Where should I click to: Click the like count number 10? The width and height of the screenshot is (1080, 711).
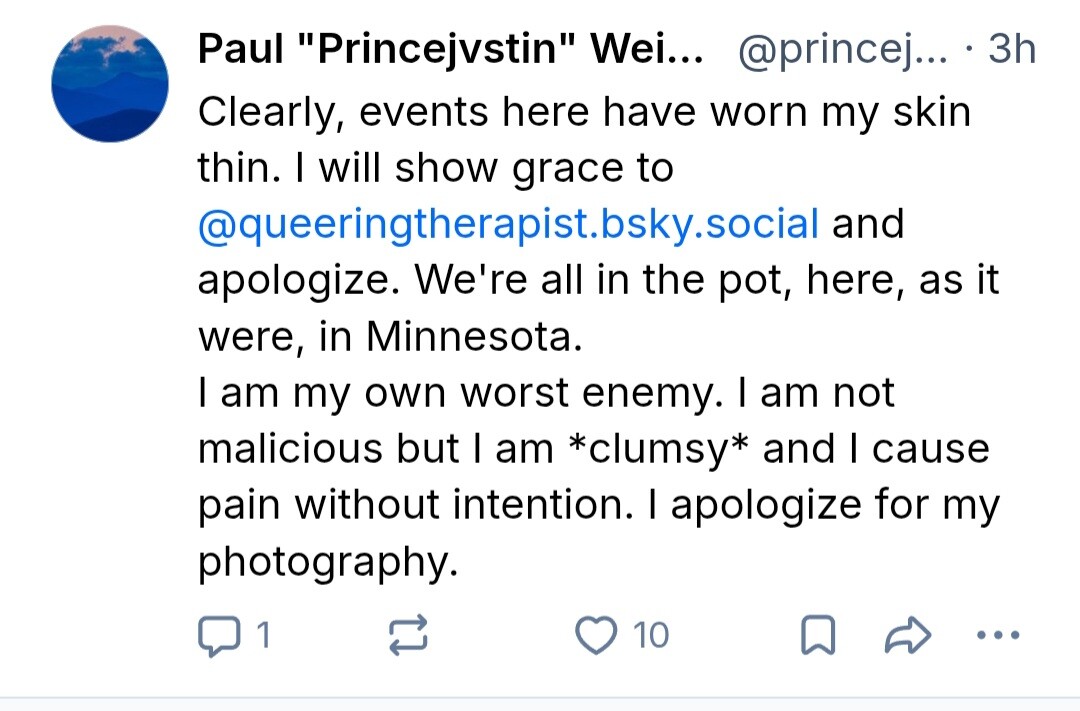(x=651, y=635)
